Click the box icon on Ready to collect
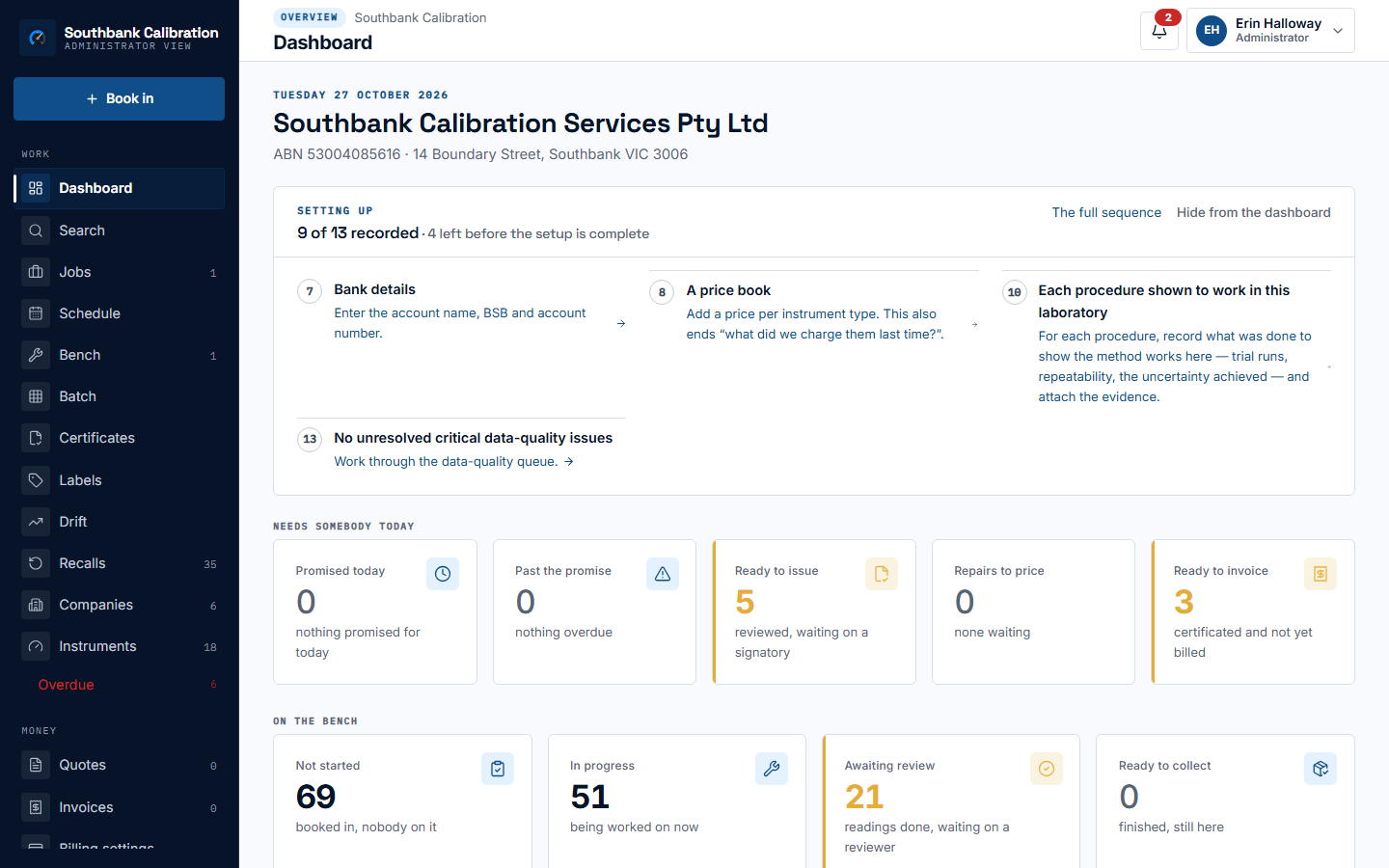The image size is (1389, 868). (1321, 769)
